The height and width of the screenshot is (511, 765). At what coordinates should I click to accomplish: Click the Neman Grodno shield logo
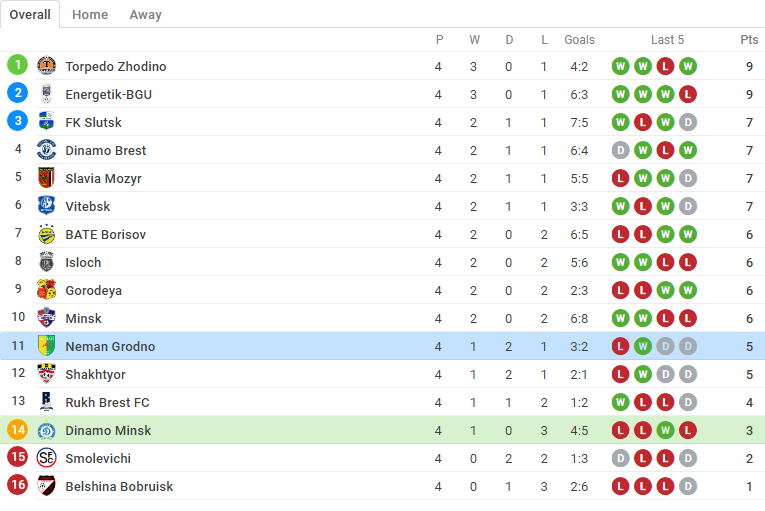(x=46, y=346)
